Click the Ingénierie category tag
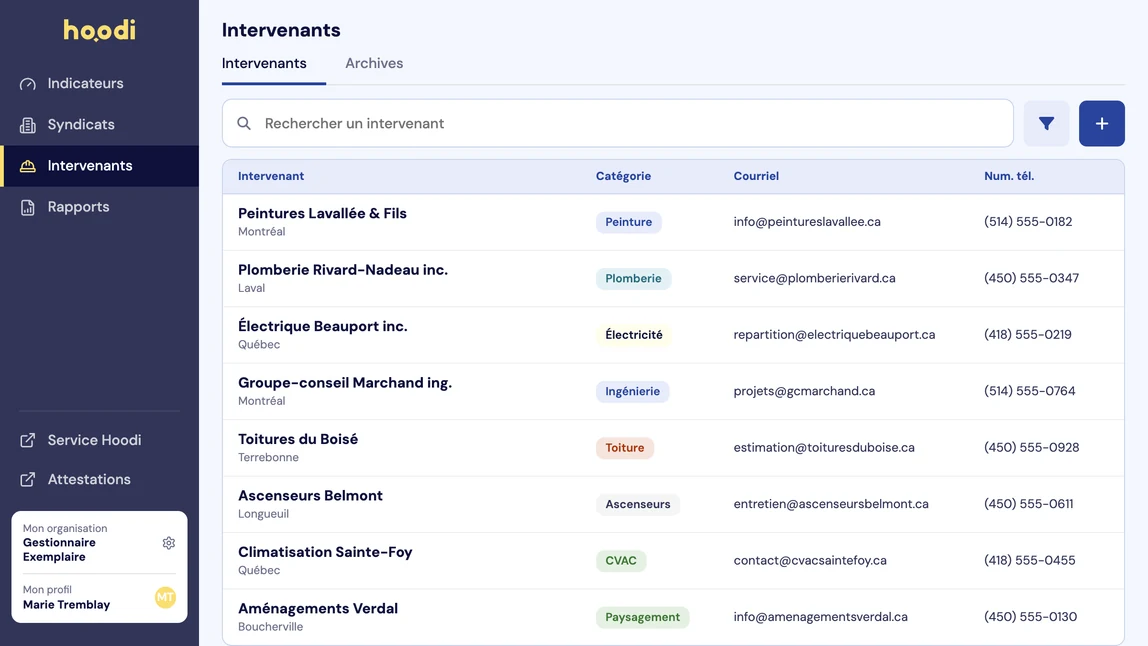1148x646 pixels. 633,391
